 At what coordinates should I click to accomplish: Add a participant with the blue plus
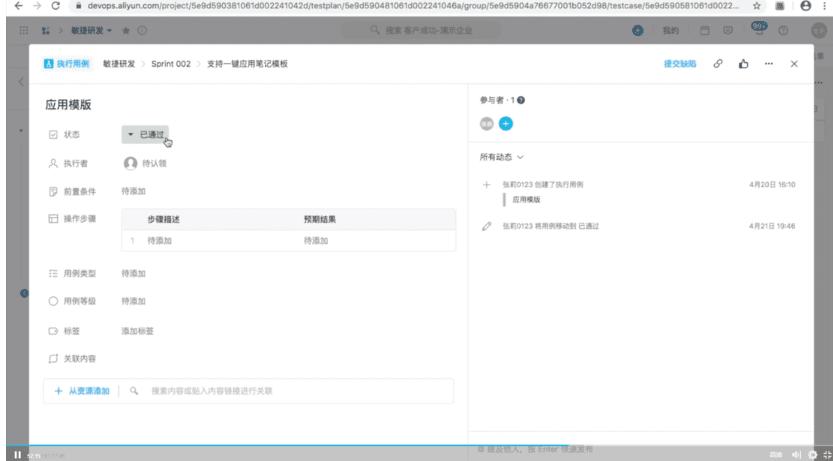(x=506, y=124)
